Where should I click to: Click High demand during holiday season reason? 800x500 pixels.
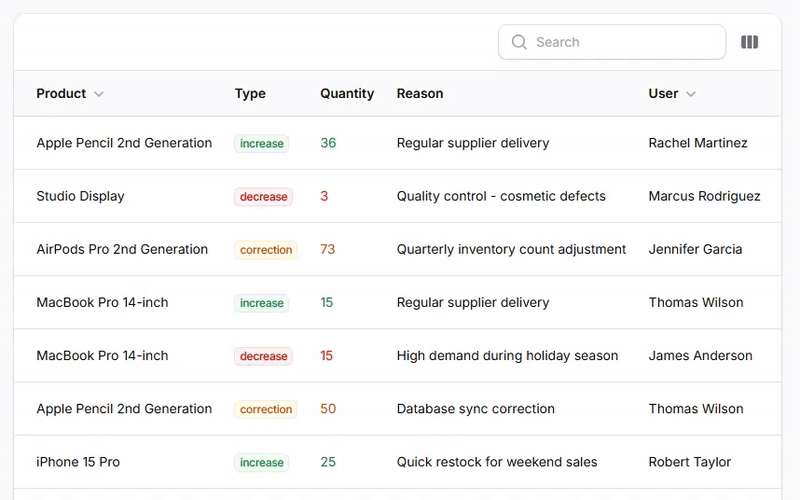point(507,355)
